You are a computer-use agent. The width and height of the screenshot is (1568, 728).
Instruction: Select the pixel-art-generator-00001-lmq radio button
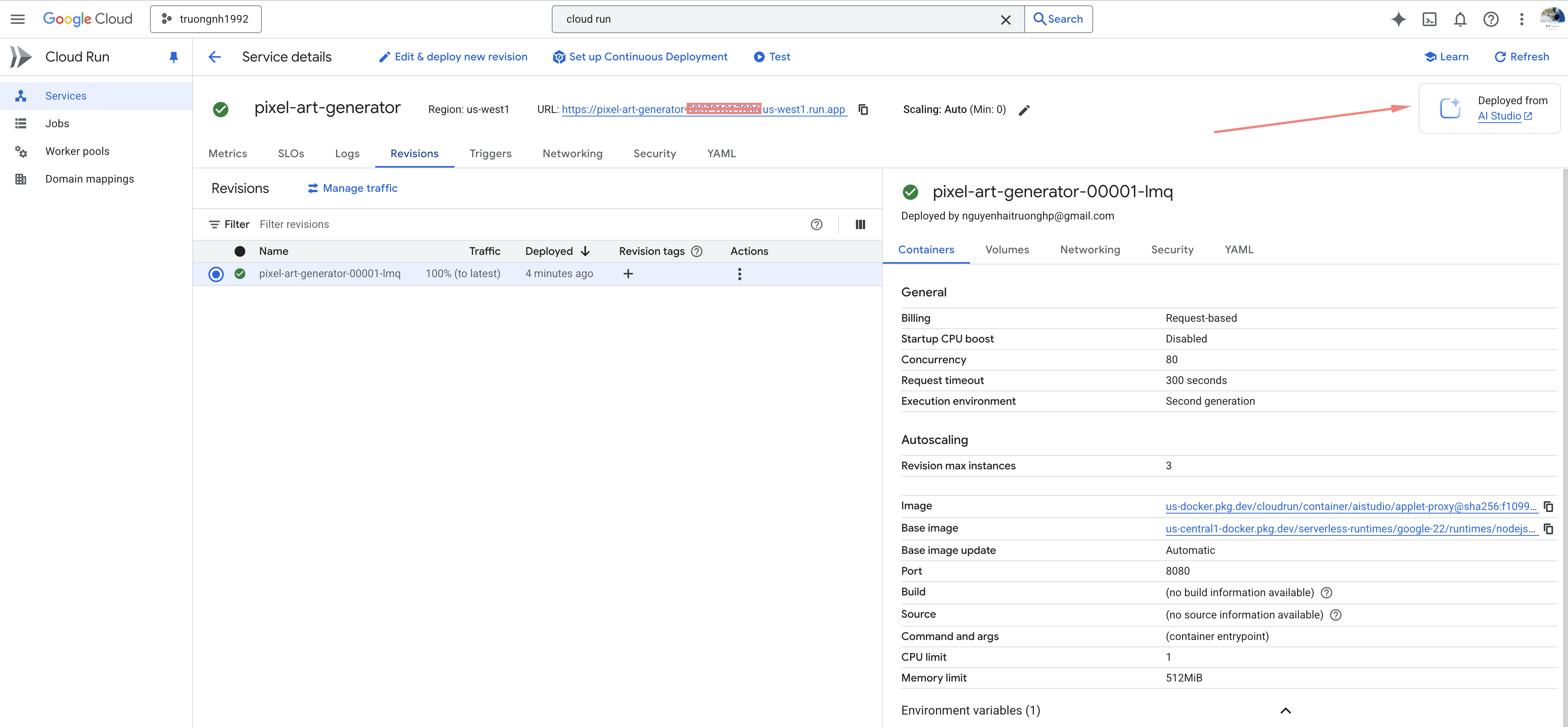216,274
